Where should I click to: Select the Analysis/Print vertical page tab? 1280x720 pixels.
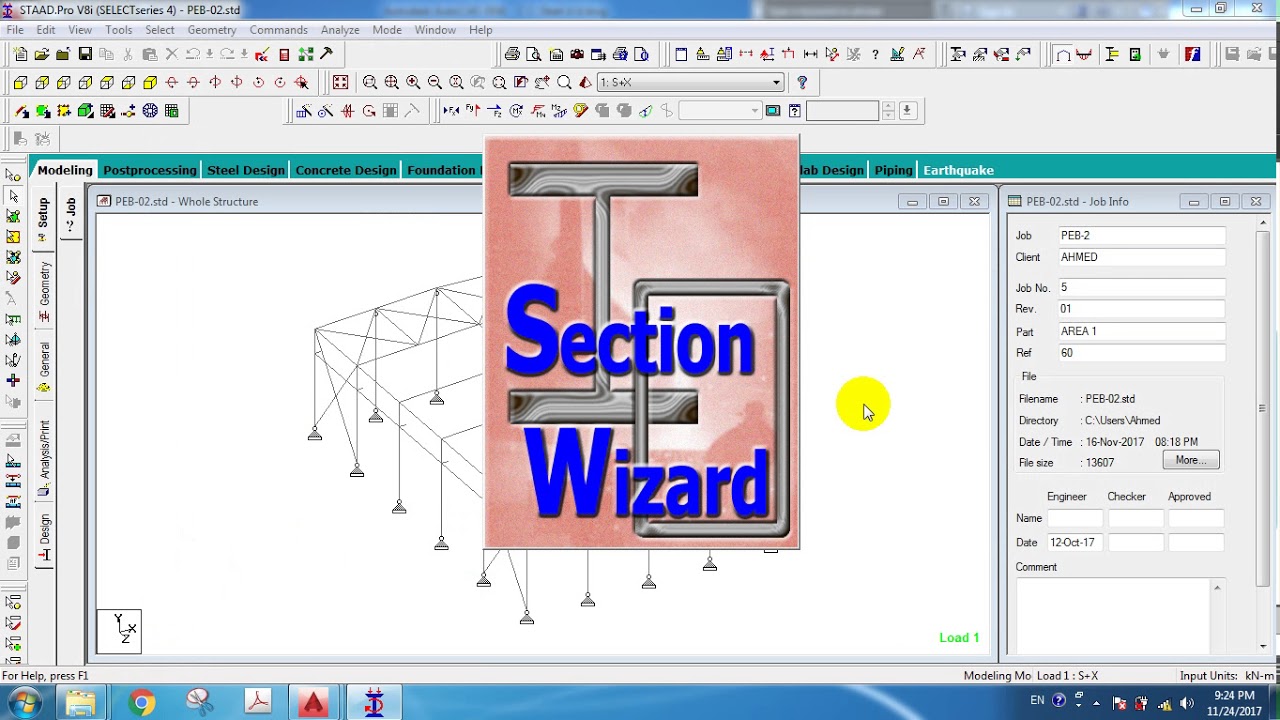(x=44, y=458)
